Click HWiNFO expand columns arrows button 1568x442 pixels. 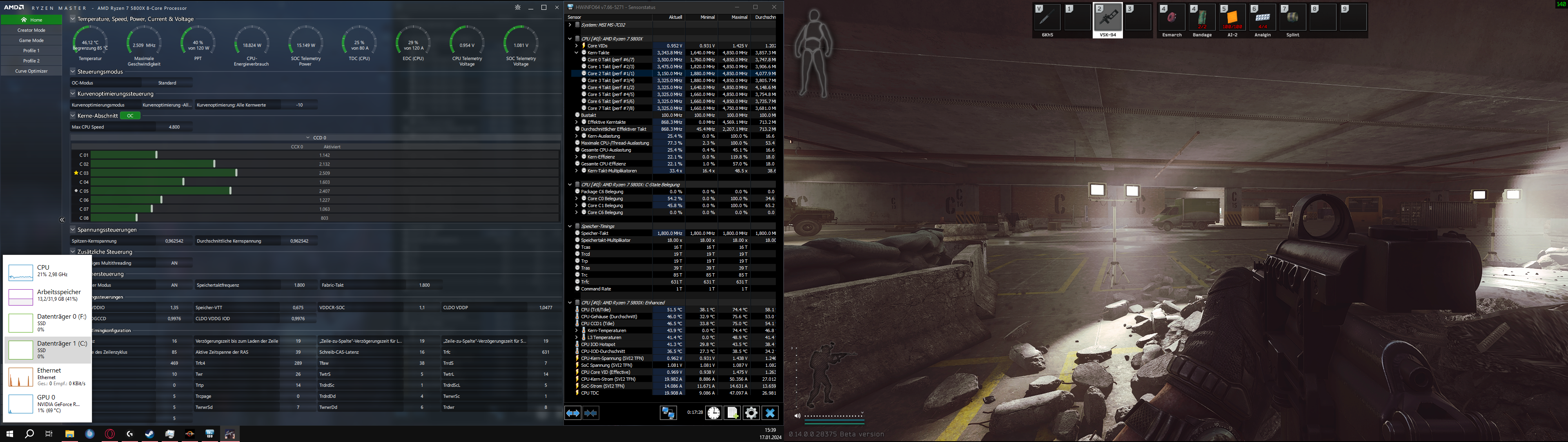(573, 413)
